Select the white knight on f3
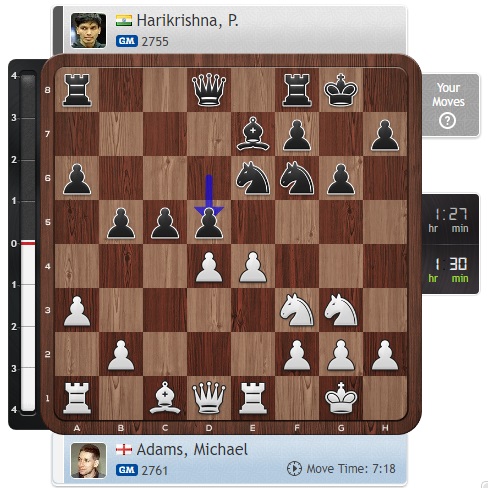488x488 pixels. [297, 310]
